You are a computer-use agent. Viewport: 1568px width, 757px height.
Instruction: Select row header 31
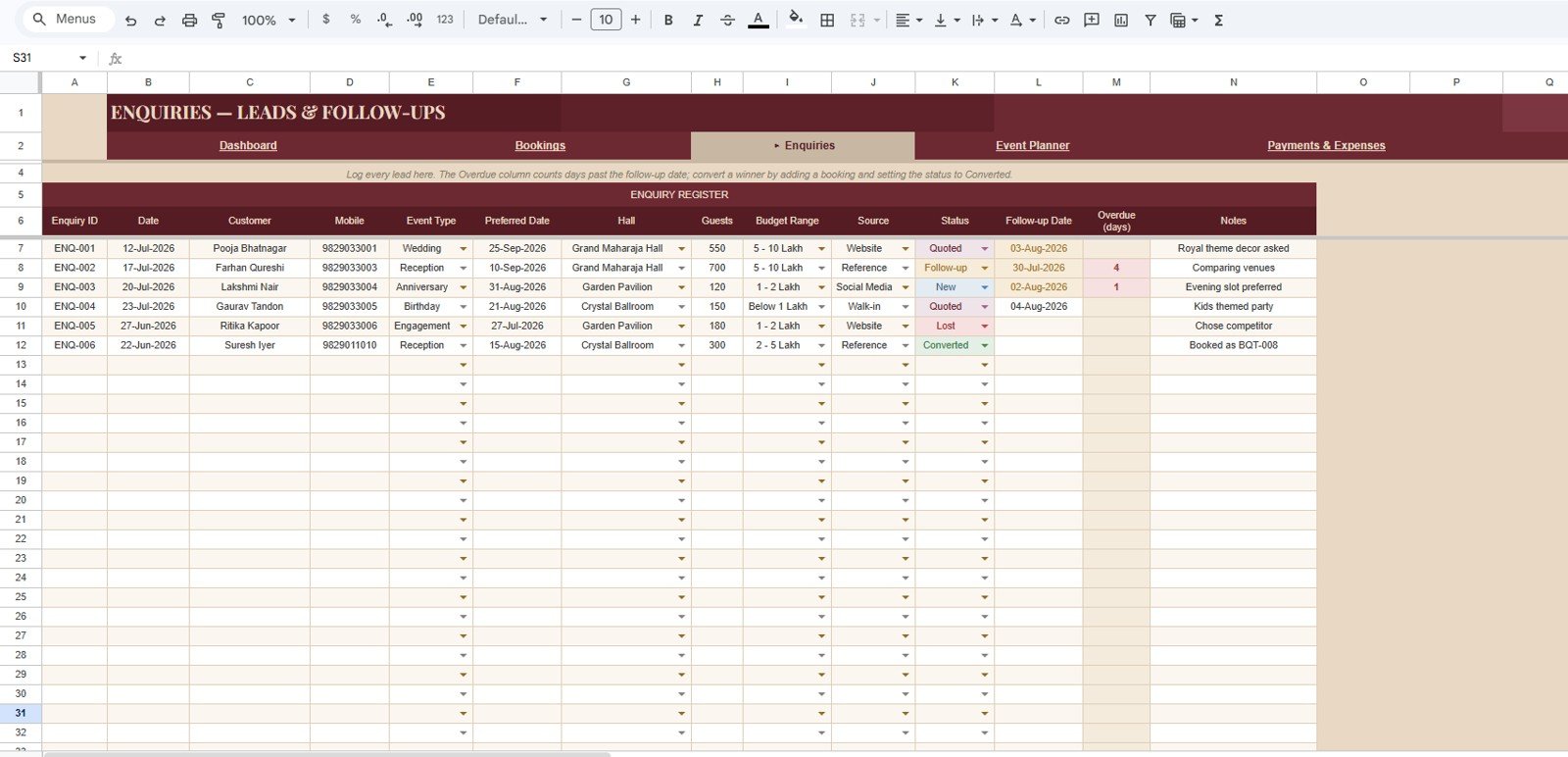[x=21, y=713]
